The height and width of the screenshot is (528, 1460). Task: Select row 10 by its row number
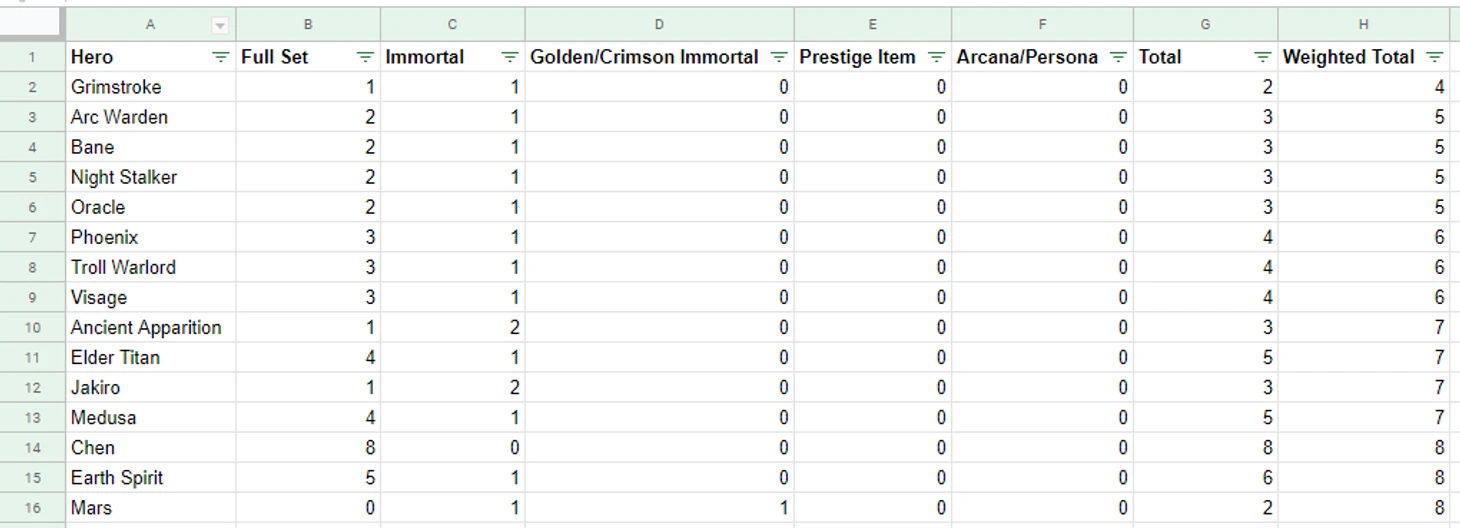coord(32,328)
